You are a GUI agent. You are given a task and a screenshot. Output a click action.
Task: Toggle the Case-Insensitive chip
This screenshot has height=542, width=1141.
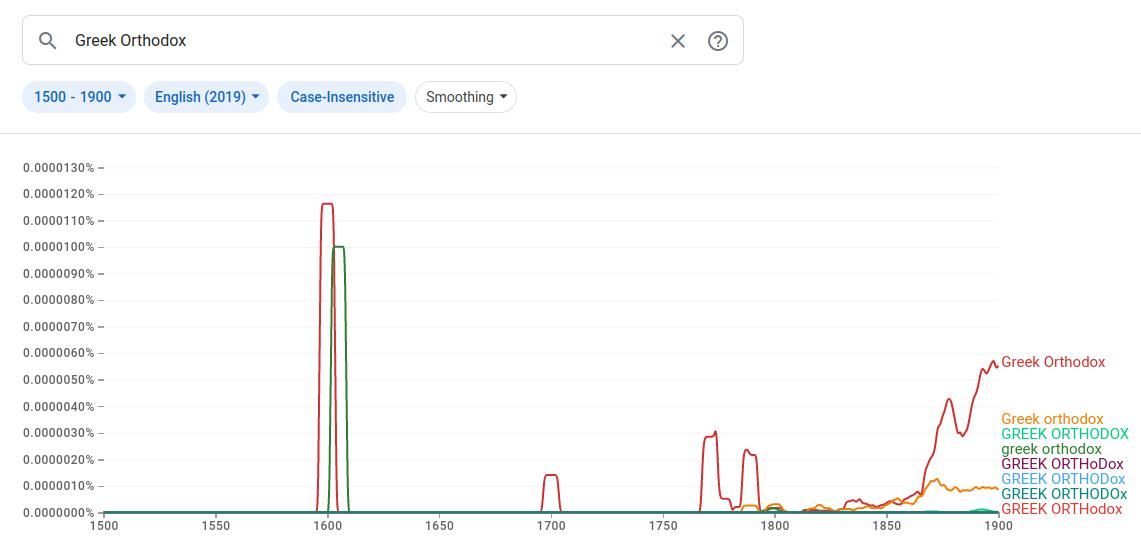[x=342, y=97]
